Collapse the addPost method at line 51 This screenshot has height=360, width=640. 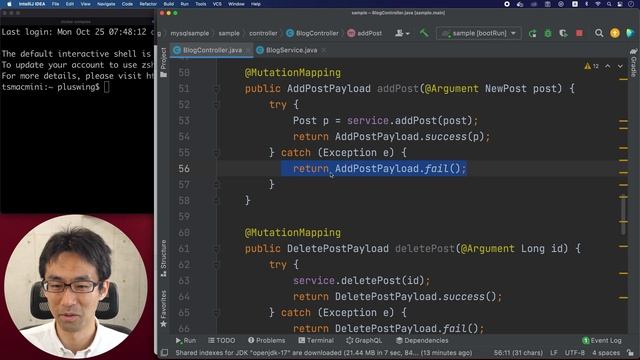217,89
